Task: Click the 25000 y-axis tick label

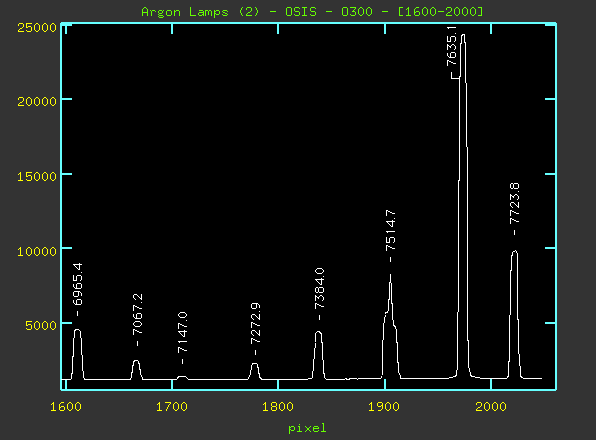Action: [x=37, y=27]
